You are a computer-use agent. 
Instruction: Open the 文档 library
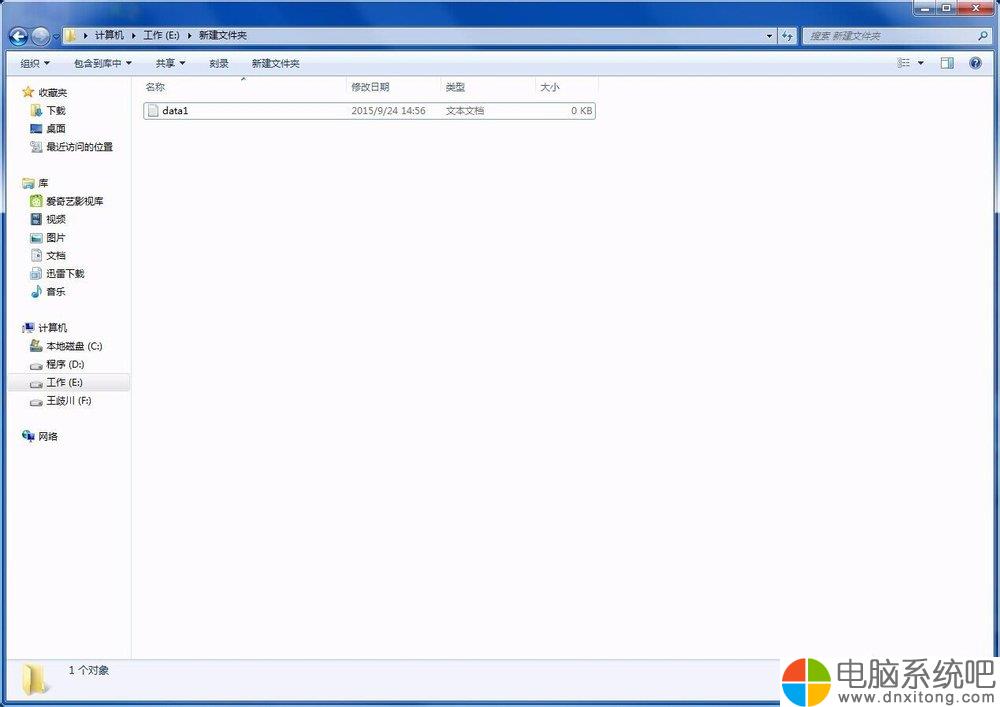pos(55,256)
